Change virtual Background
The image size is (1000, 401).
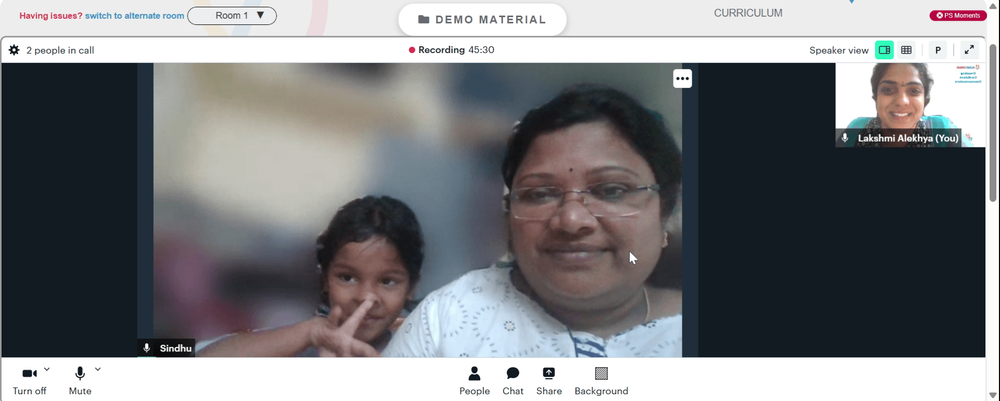point(601,381)
